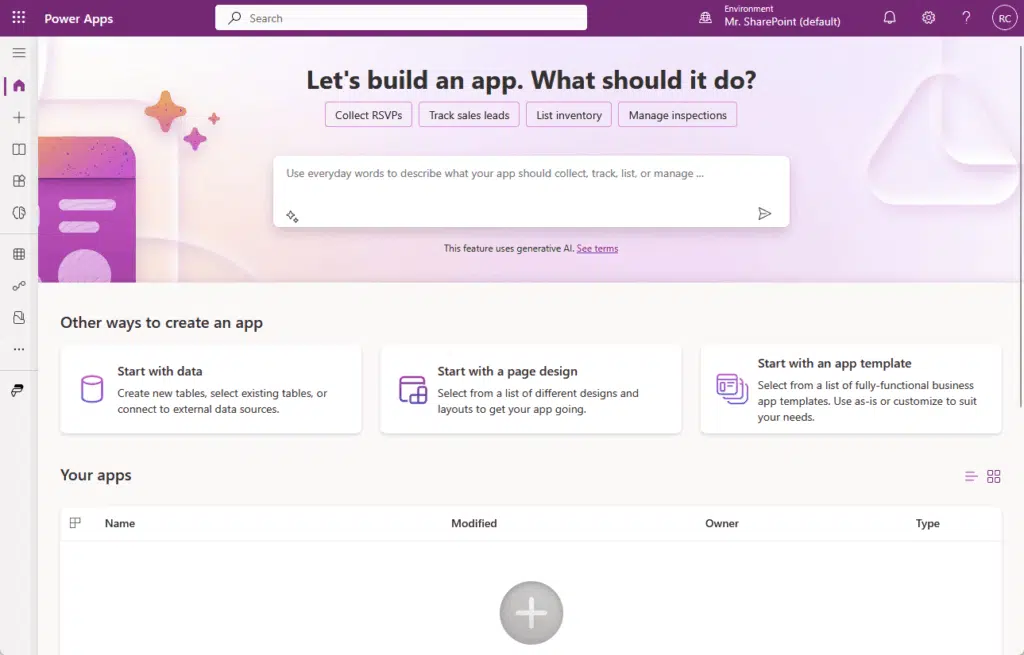Open Settings gear in top bar
This screenshot has width=1024, height=655.
click(928, 18)
